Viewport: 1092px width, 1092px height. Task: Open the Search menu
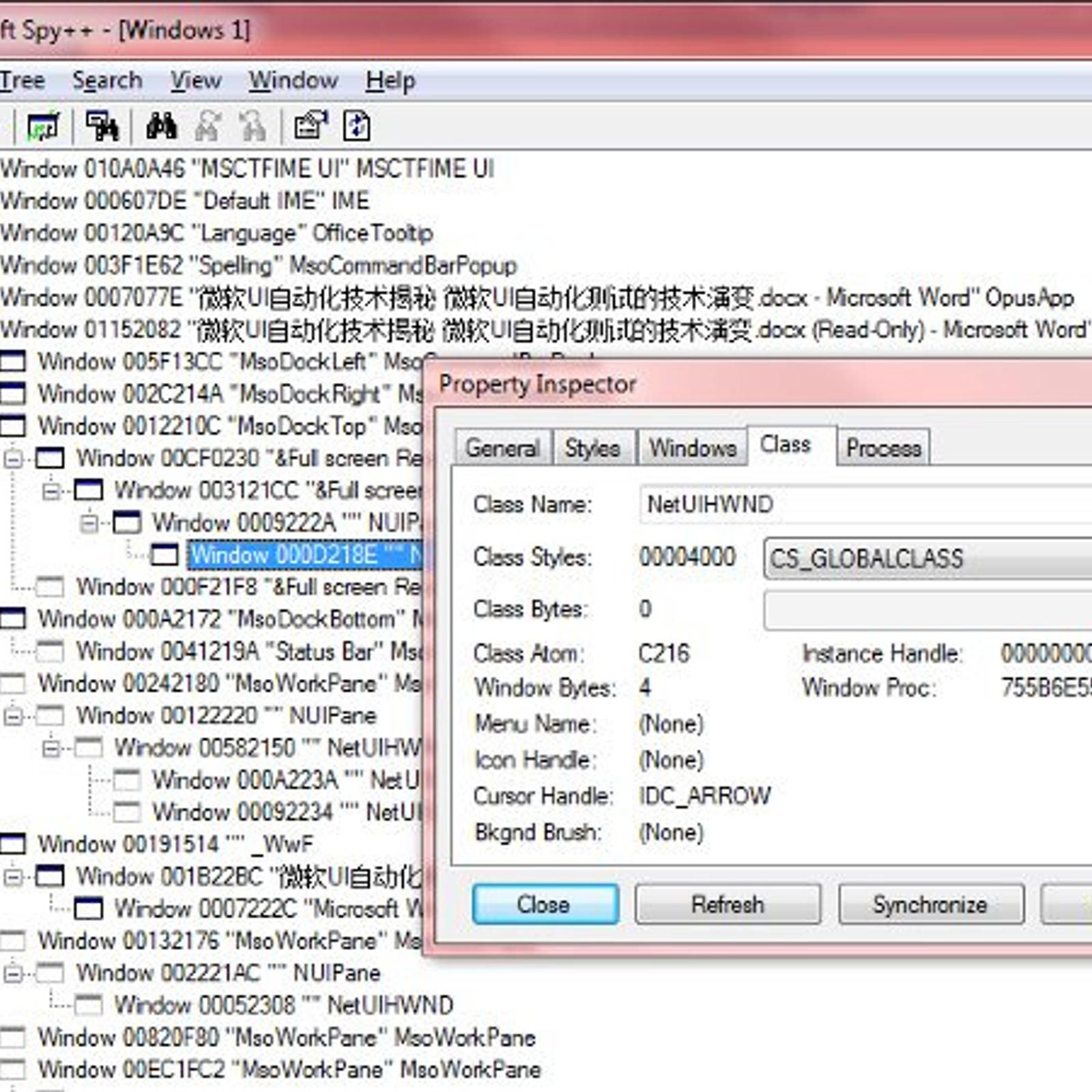(x=107, y=81)
